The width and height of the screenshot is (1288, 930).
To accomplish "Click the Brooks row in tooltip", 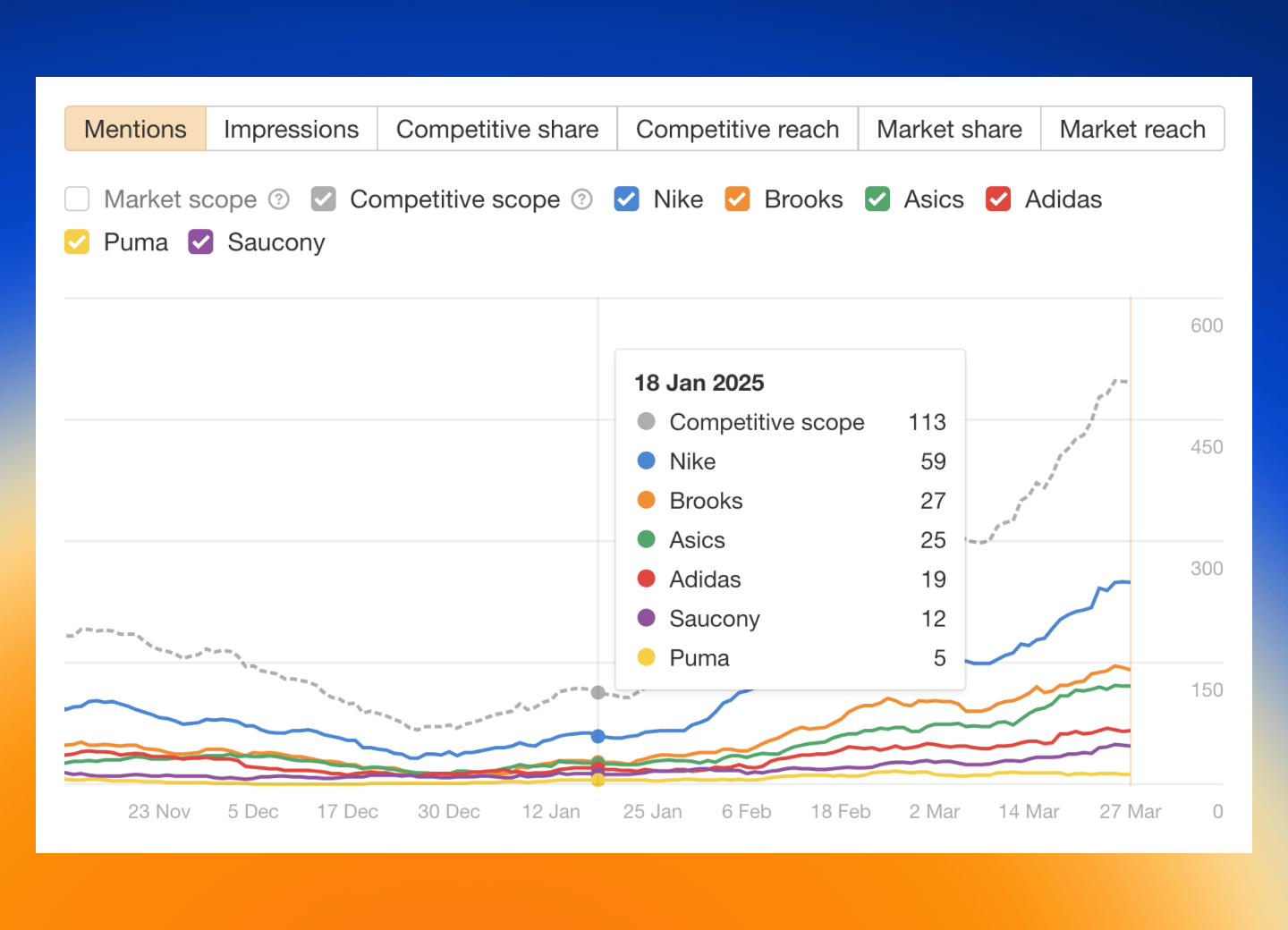I will pos(791,501).
